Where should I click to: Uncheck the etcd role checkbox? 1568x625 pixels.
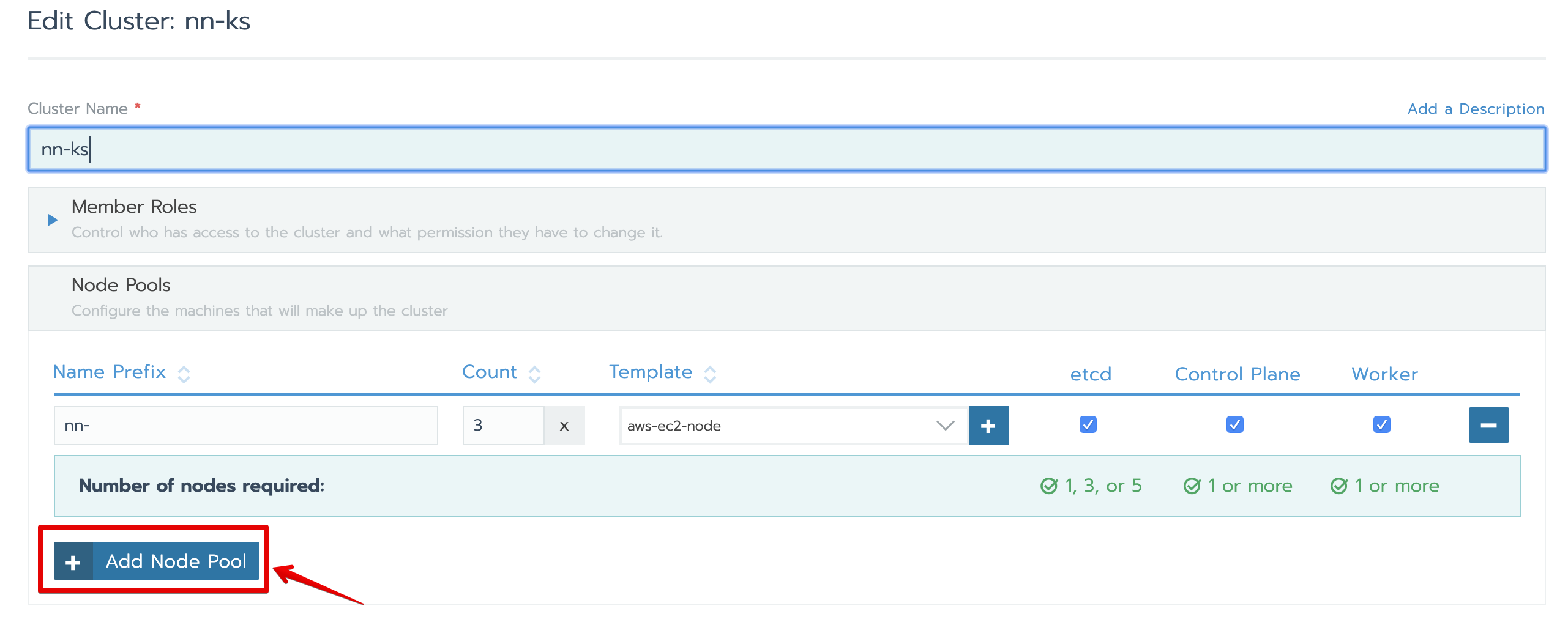pos(1088,424)
